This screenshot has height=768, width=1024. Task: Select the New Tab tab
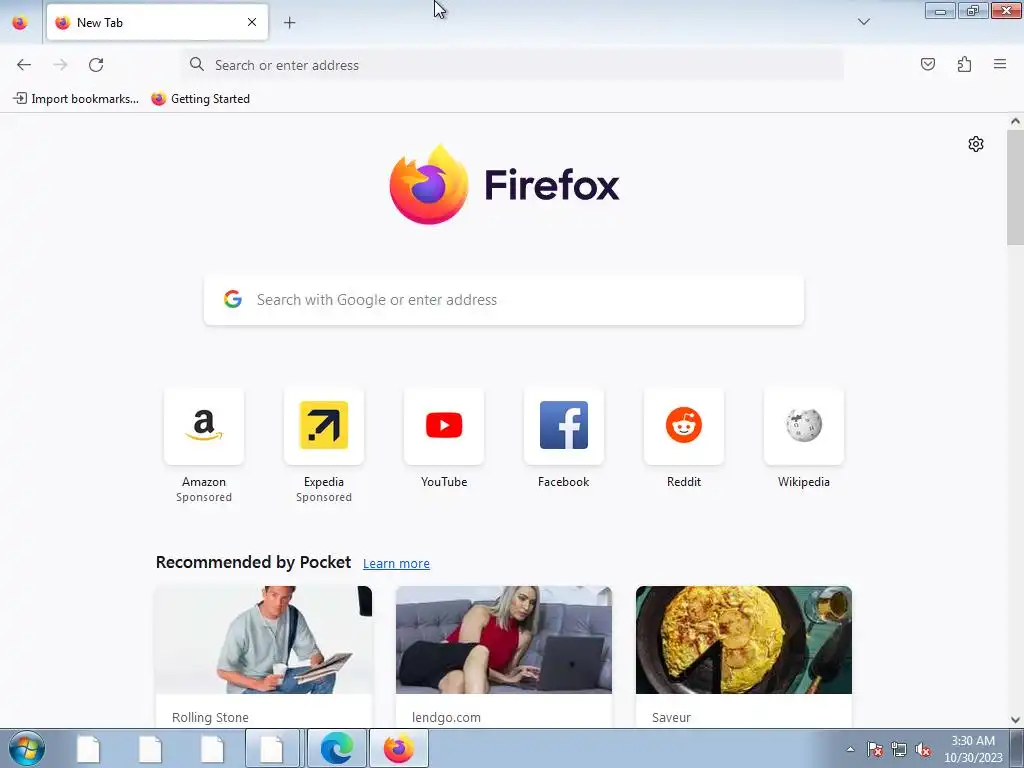(157, 22)
